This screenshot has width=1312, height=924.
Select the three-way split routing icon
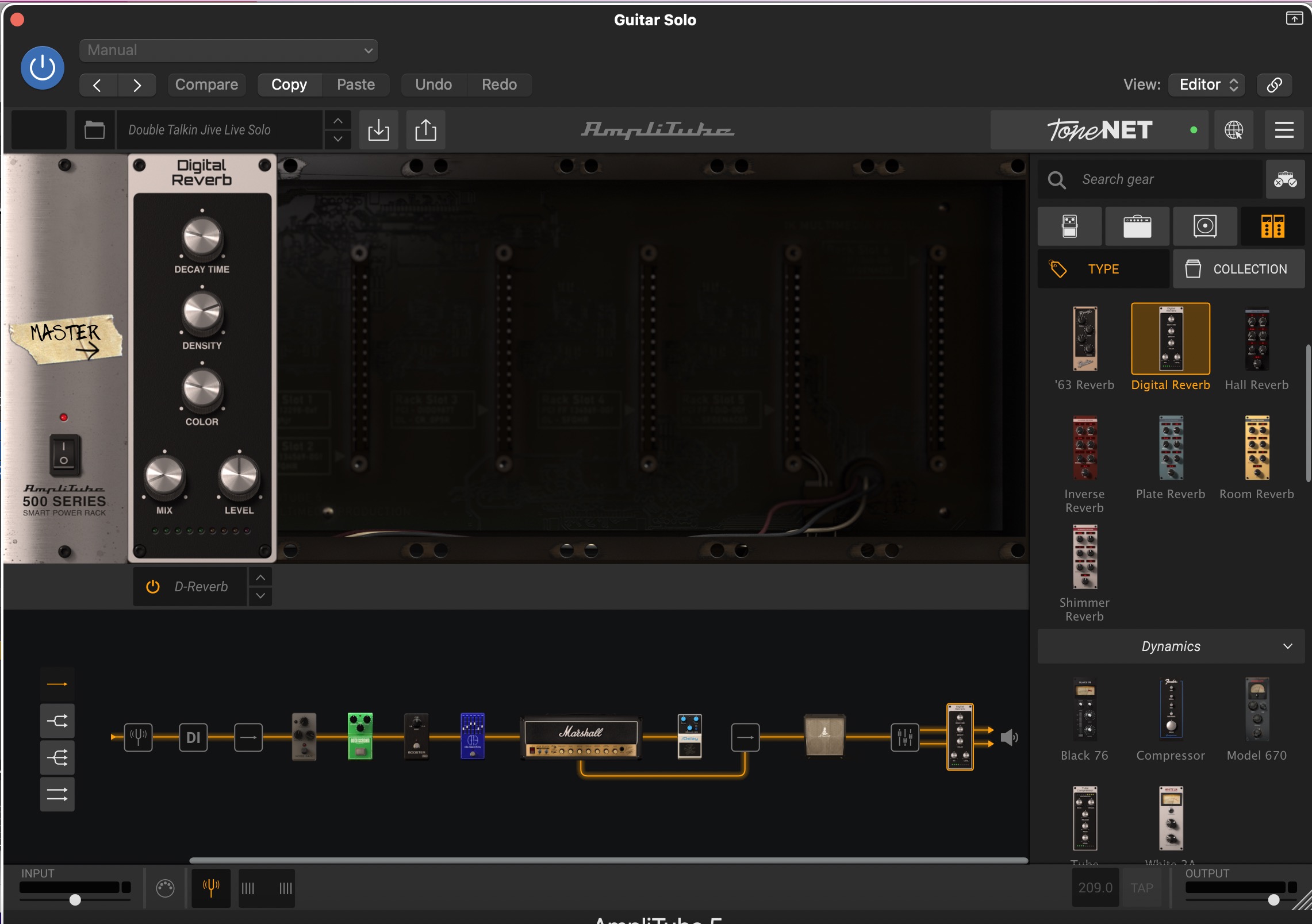(57, 757)
